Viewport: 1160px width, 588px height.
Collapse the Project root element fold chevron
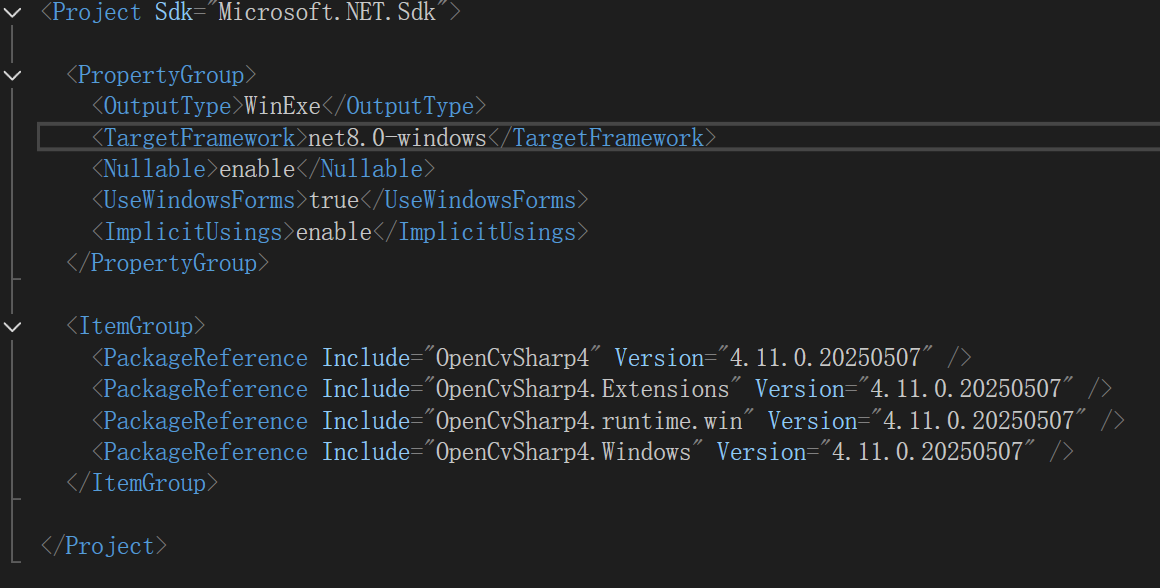(x=13, y=12)
